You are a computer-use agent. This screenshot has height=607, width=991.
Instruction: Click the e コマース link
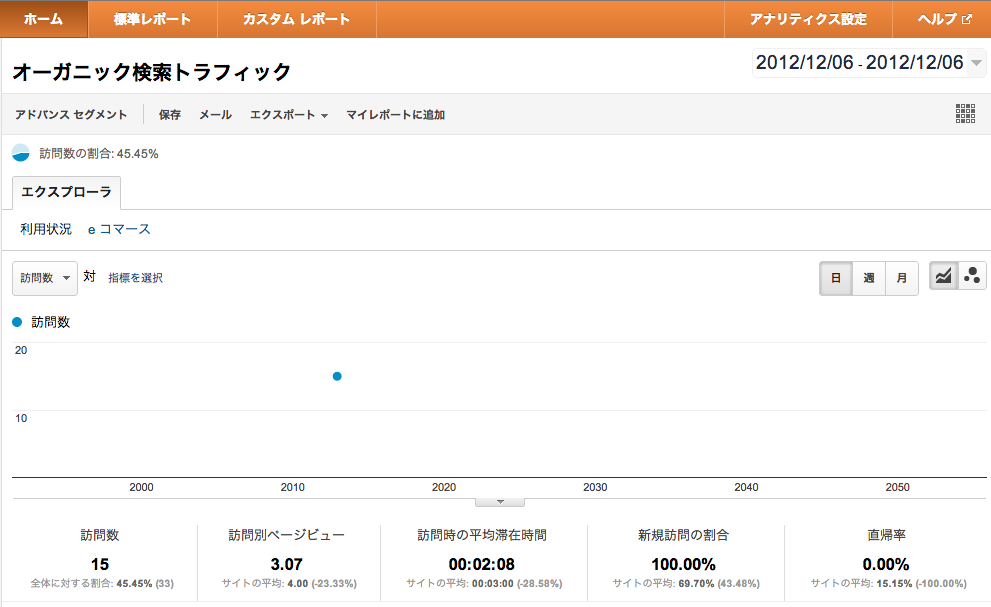(x=119, y=229)
